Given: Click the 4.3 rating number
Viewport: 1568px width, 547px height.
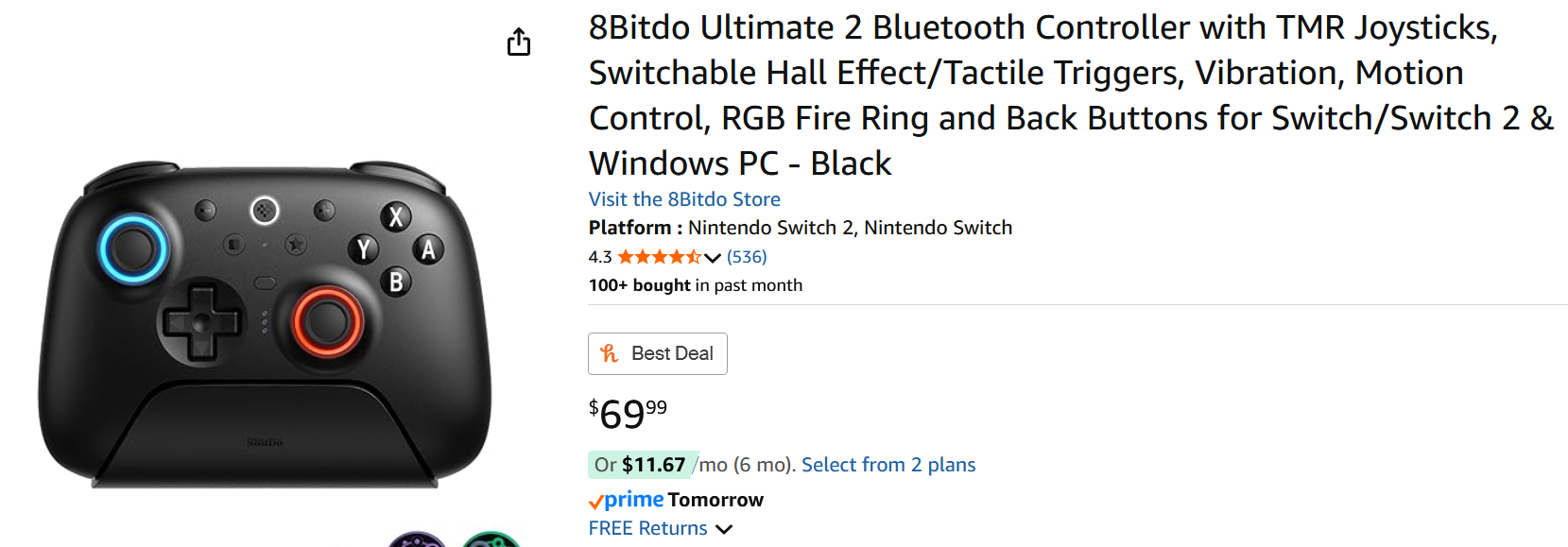Looking at the screenshot, I should click(x=600, y=257).
